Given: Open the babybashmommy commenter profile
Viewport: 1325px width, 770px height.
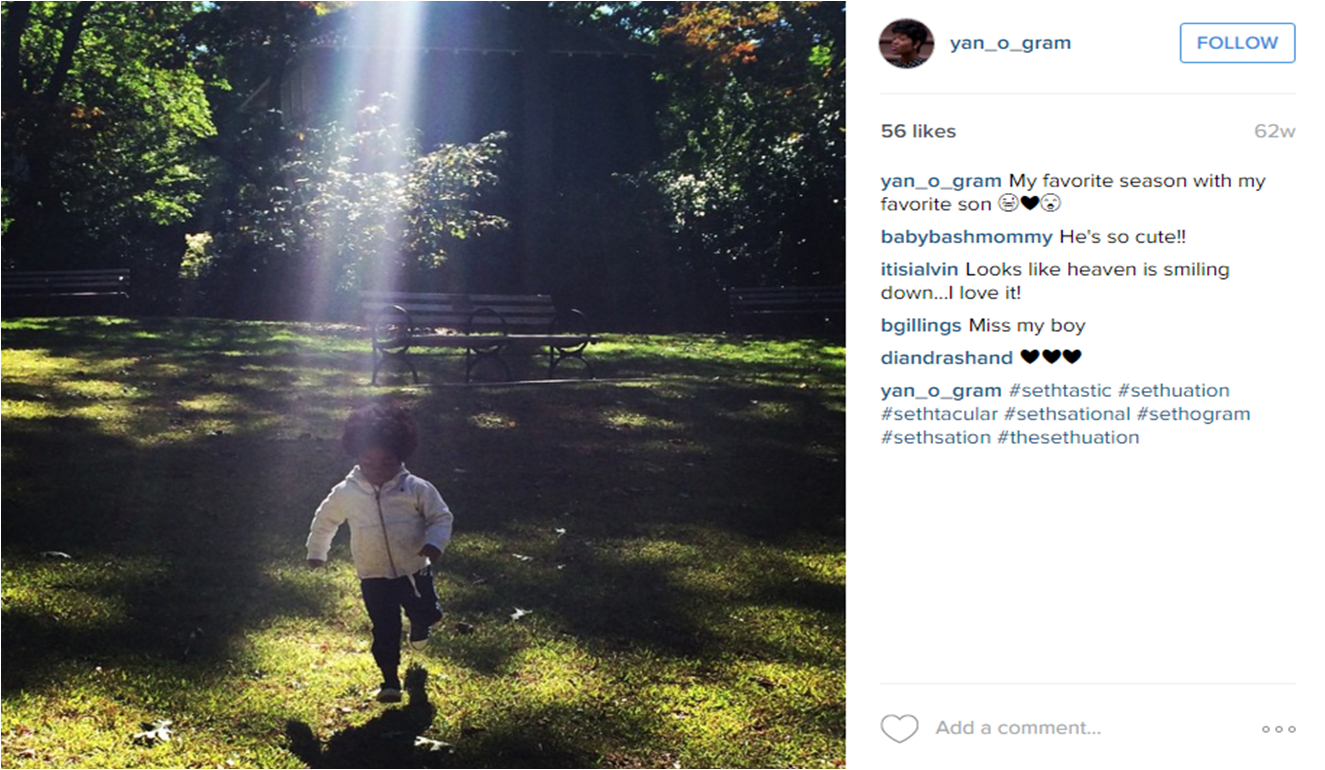Looking at the screenshot, I should pyautogui.click(x=966, y=238).
